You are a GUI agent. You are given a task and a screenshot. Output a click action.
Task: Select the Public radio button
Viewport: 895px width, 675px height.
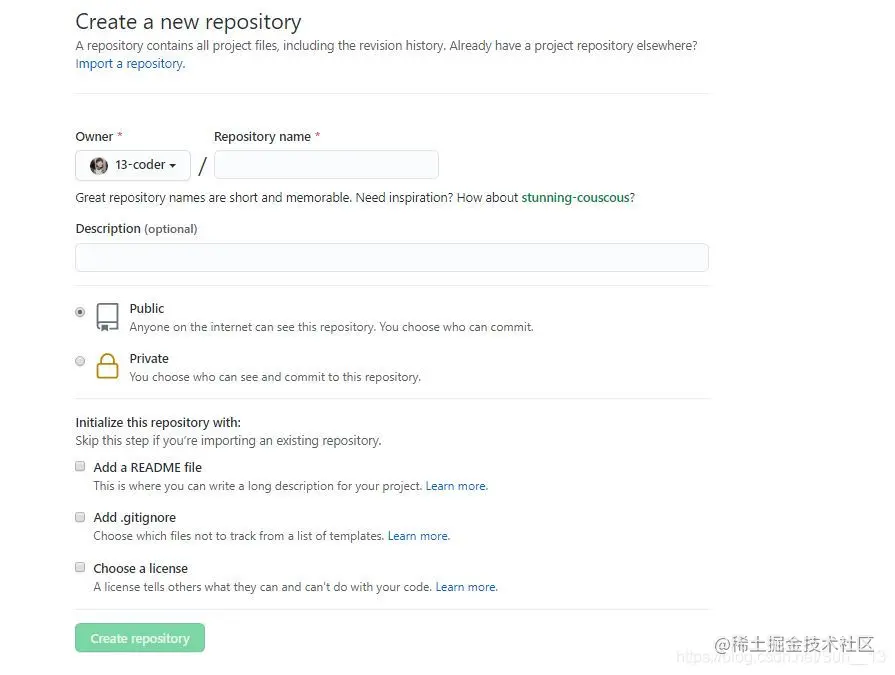[x=80, y=312]
